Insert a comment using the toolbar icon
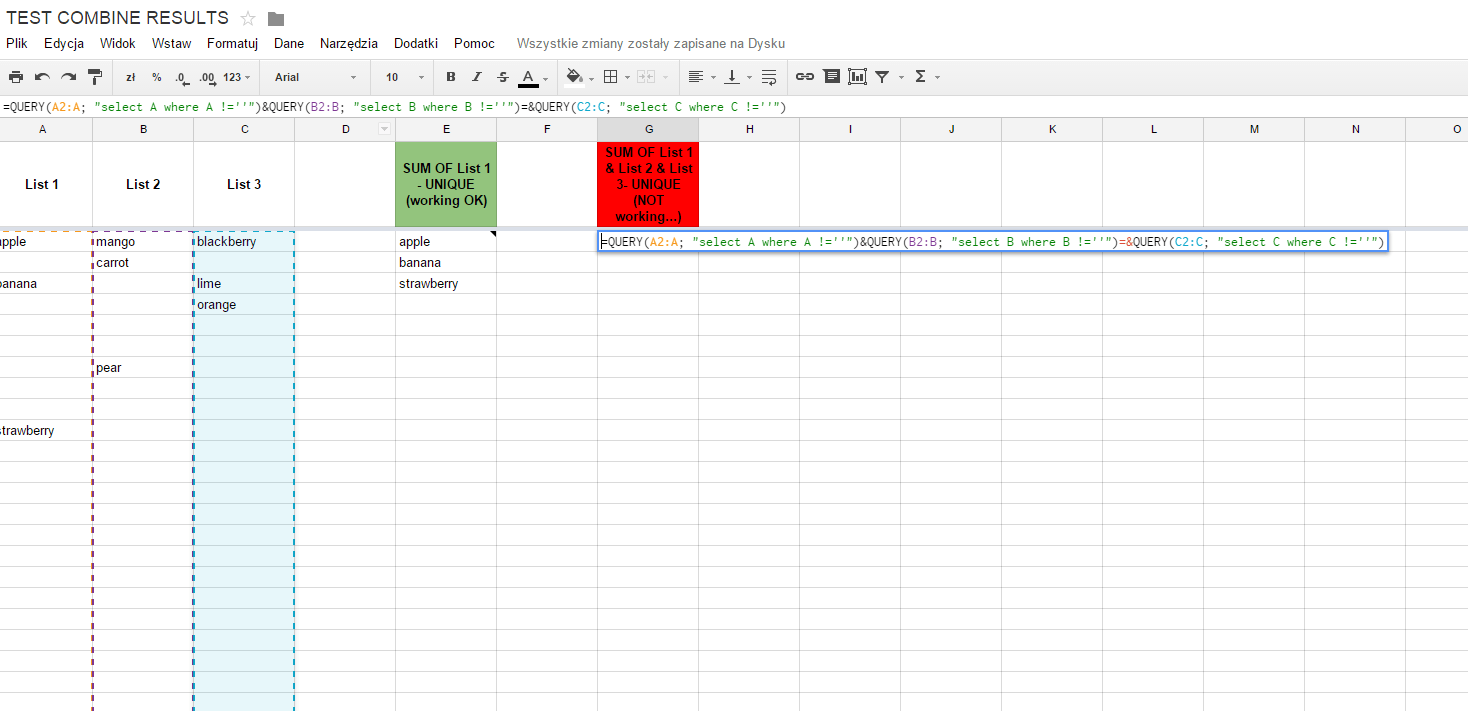This screenshot has height=711, width=1468. 831,77
